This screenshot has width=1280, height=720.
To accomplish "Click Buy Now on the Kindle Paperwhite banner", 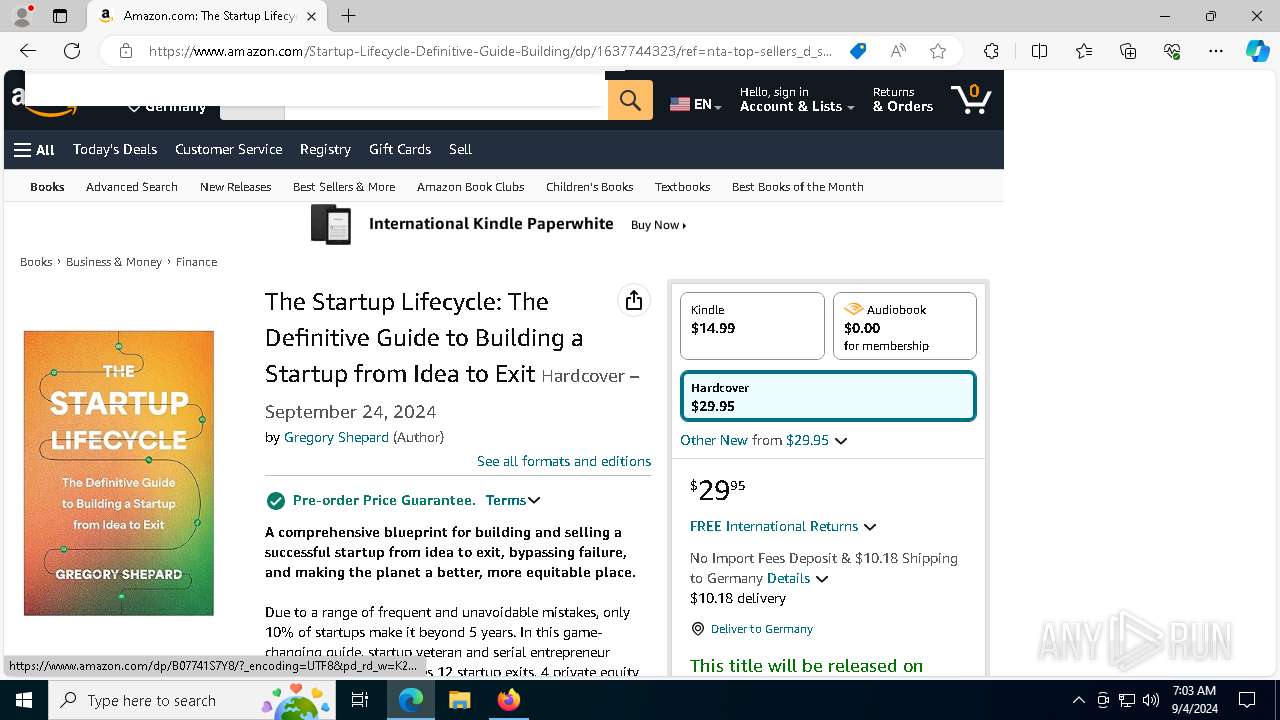I will [658, 225].
